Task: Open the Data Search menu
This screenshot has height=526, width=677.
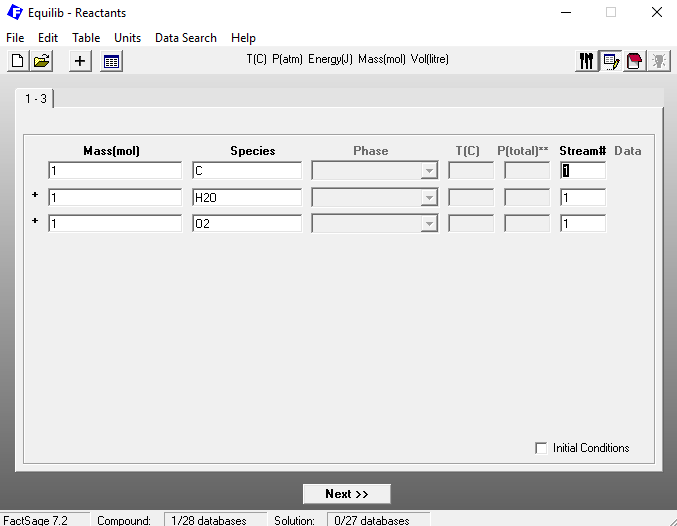Action: pyautogui.click(x=186, y=38)
